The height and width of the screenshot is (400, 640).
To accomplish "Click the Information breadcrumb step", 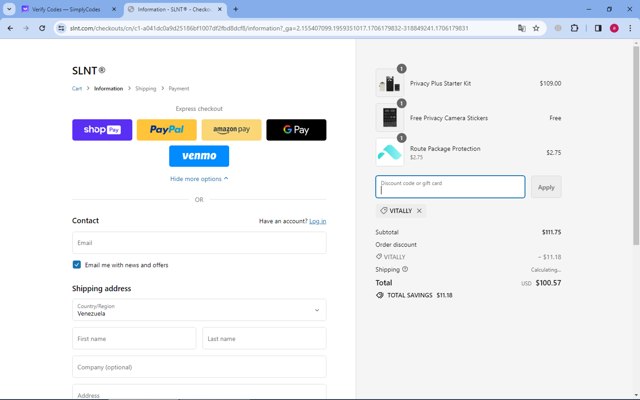I will tap(108, 89).
